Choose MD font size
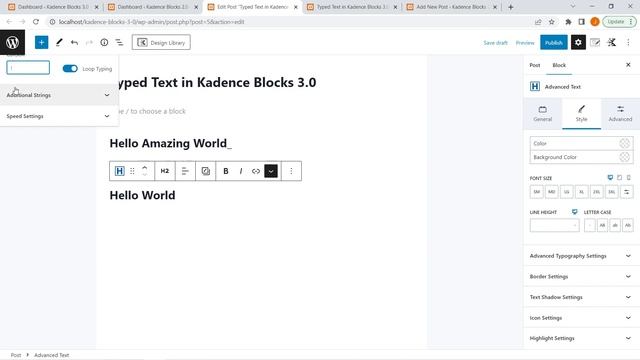The height and width of the screenshot is (360, 640). pyautogui.click(x=552, y=191)
